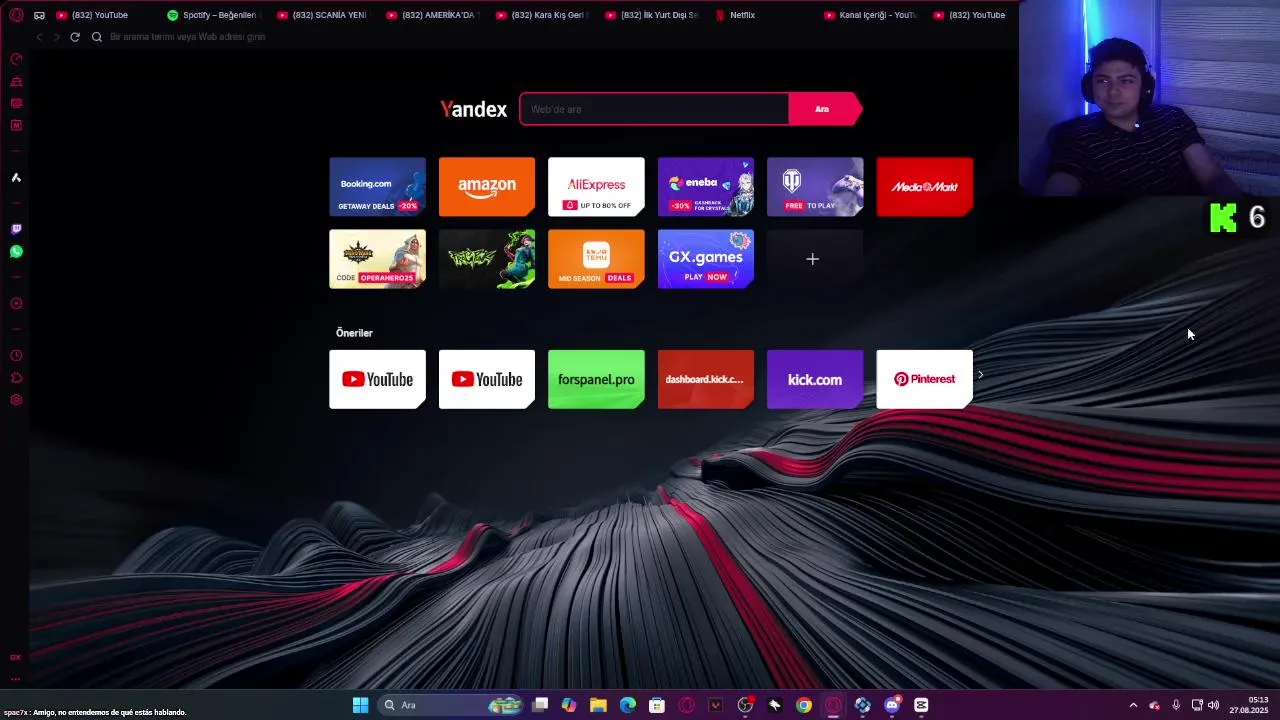The width and height of the screenshot is (1280, 720).
Task: Open the Player icon in sidebar
Action: coord(16,303)
